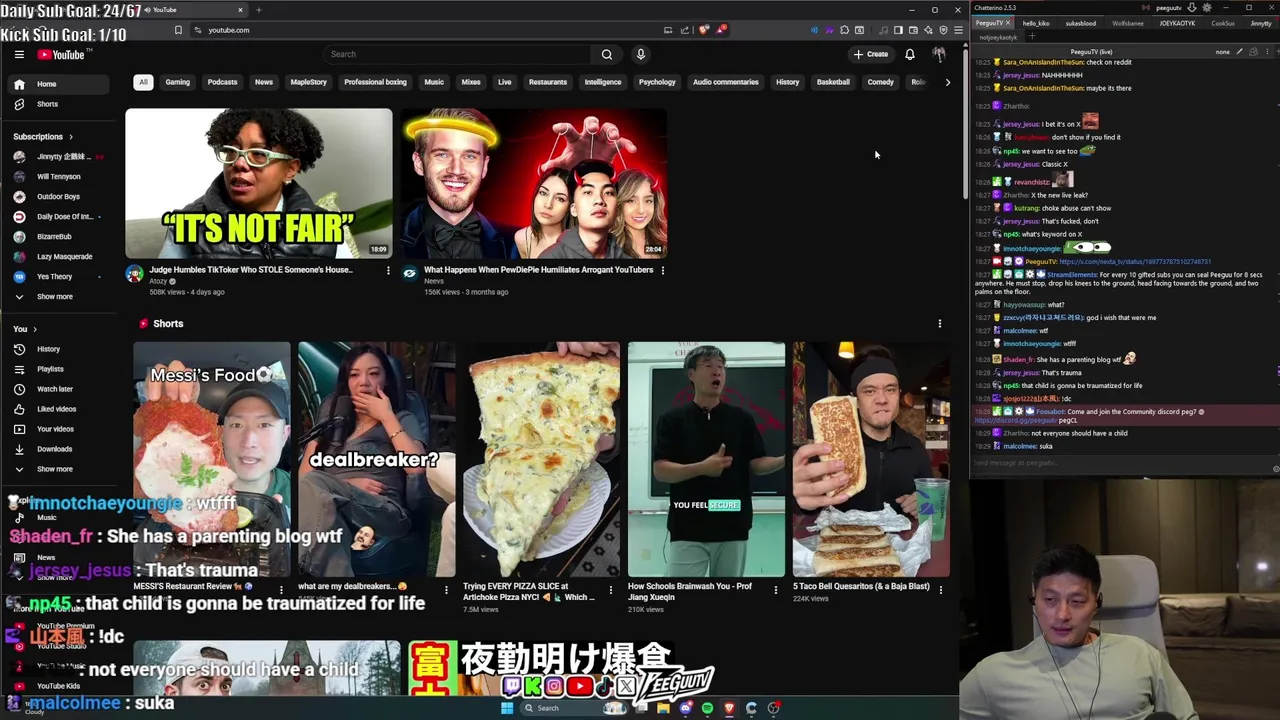
Task: Open options menu for Judge Humbles TikToker video
Action: click(x=388, y=270)
